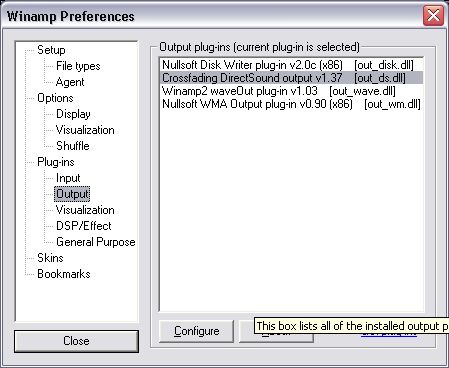Click the Configure button
Viewport: 449px width, 368px height.
[196, 331]
